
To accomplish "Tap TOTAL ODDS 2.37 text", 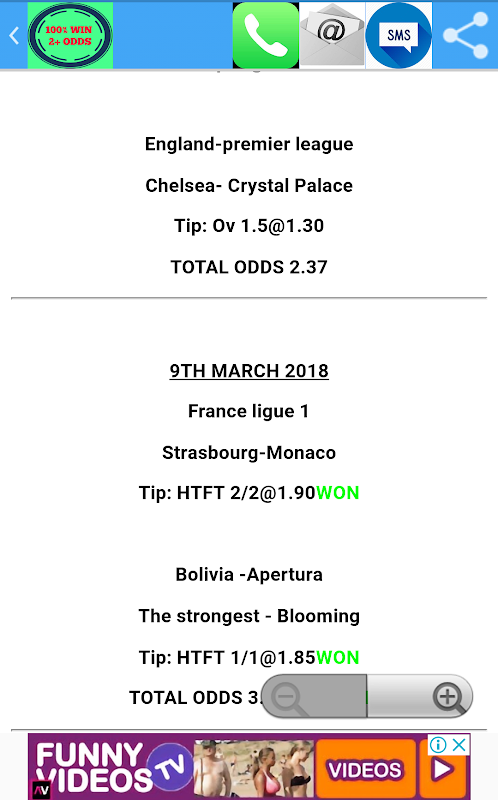I will (x=249, y=267).
